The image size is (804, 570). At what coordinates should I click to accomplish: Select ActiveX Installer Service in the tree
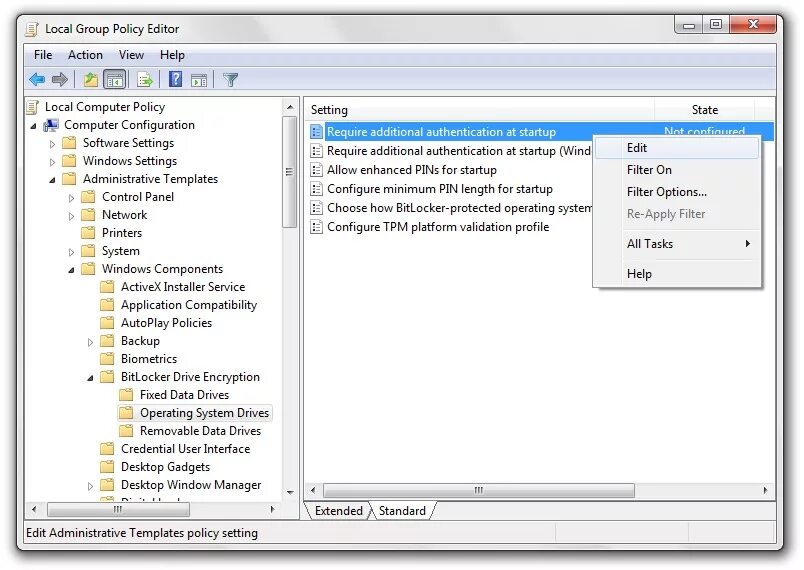(x=183, y=287)
